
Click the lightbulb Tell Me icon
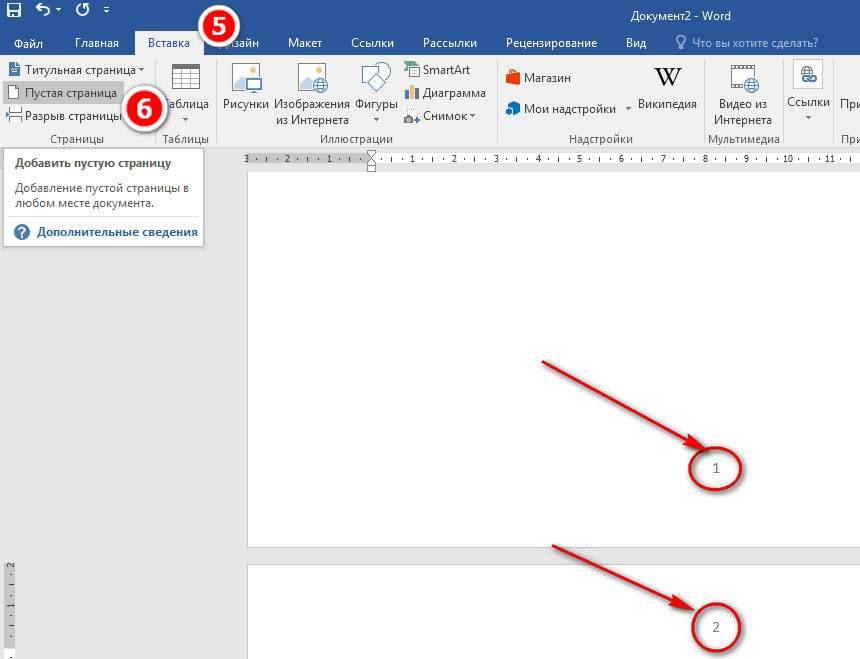pos(681,42)
